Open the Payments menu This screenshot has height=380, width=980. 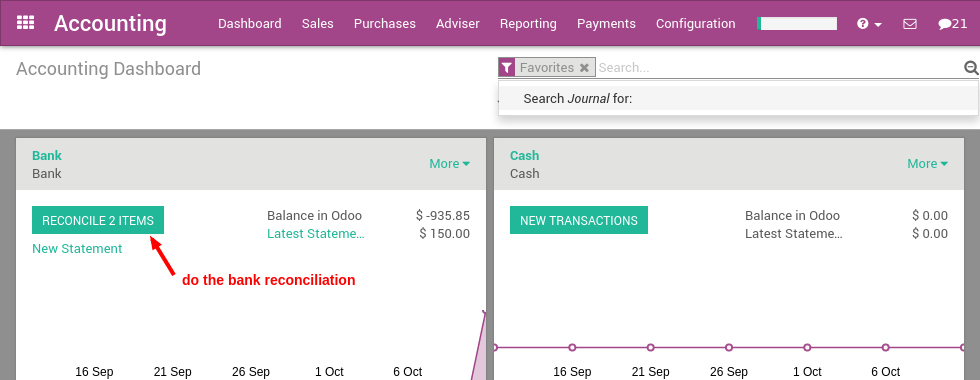[x=606, y=24]
